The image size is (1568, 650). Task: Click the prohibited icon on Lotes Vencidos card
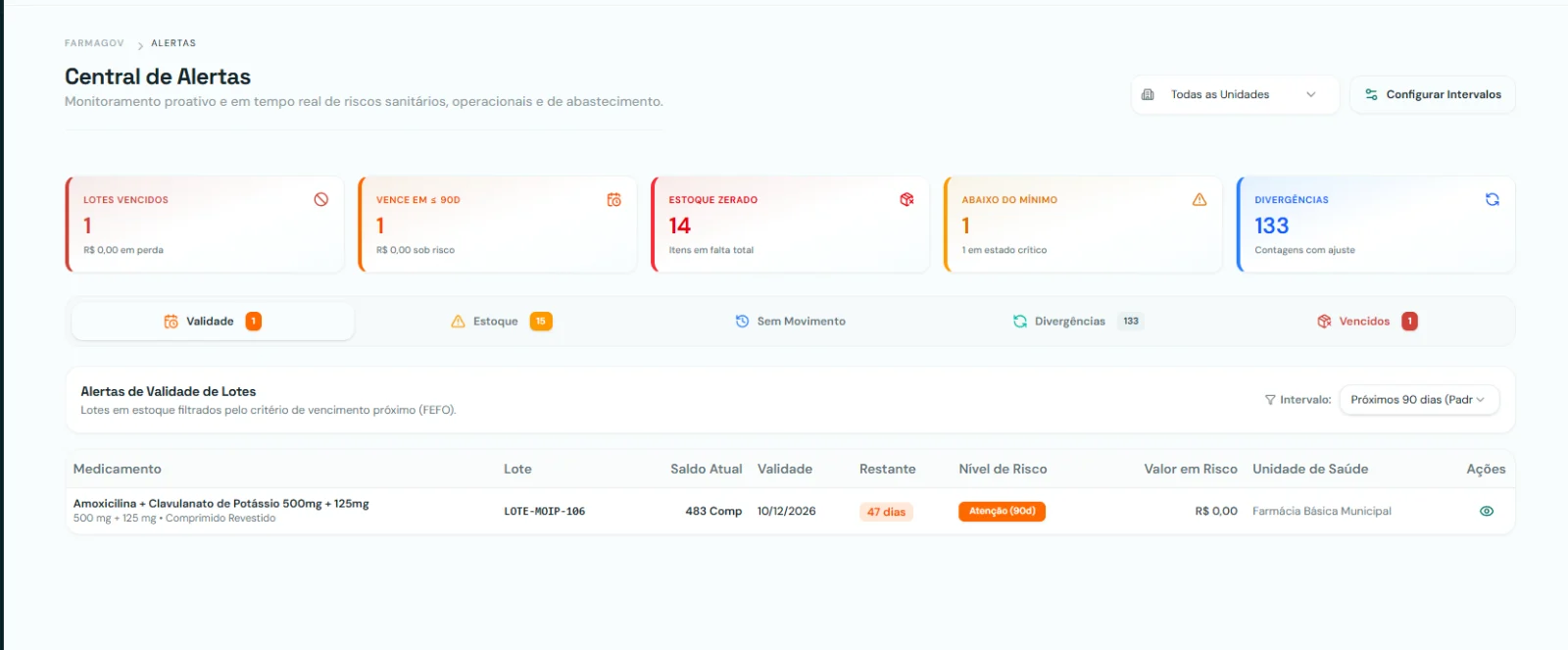[321, 199]
